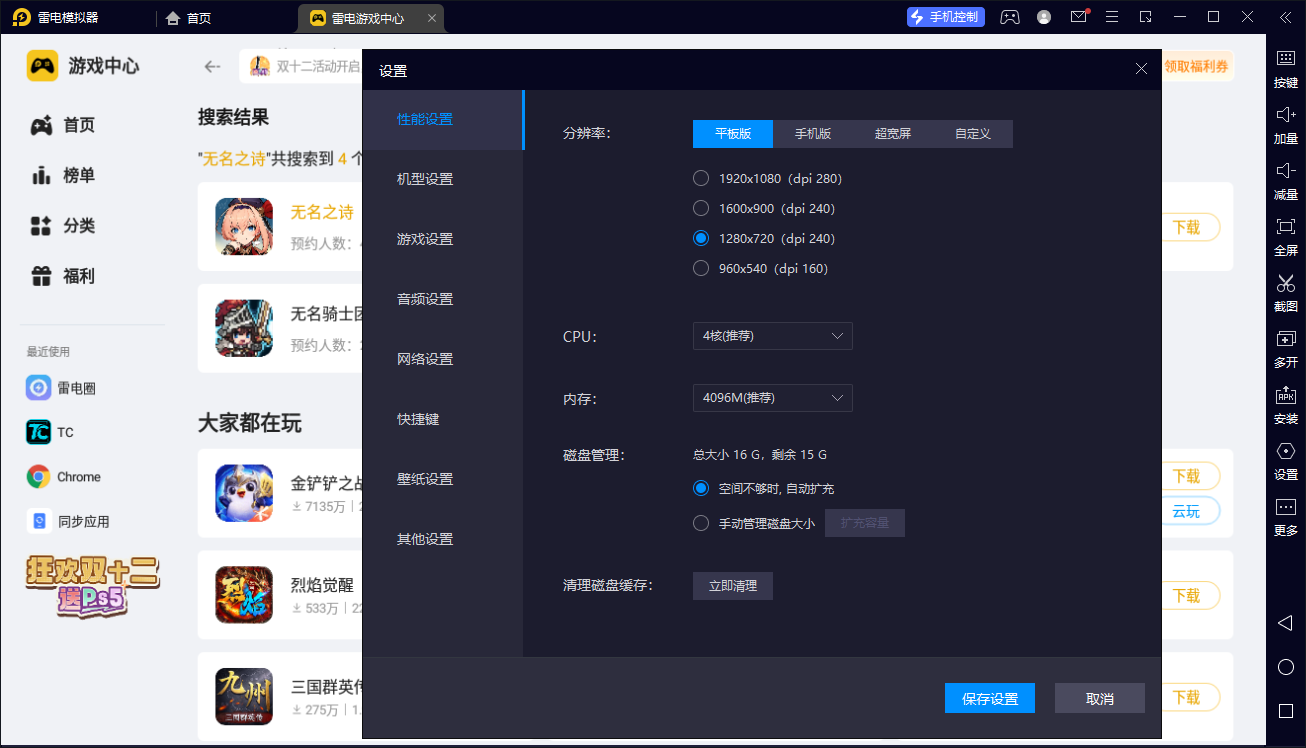The height and width of the screenshot is (748, 1306).
Task: Open the 多开 multi-instance icon
Action: point(1285,340)
